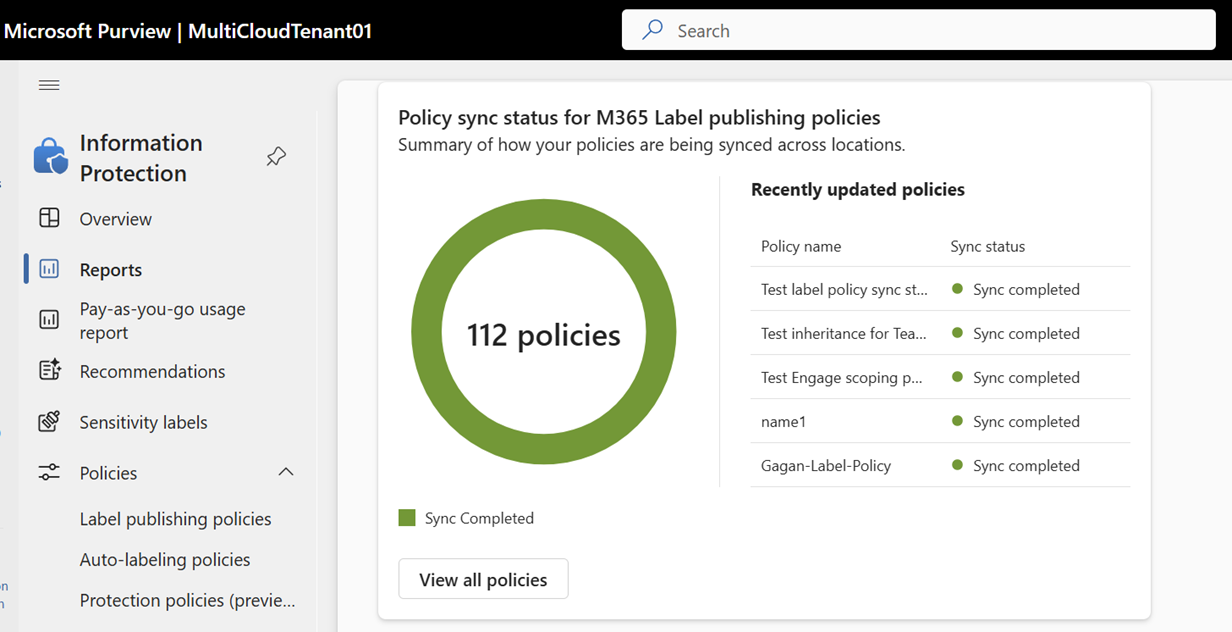Click the Reports chart icon

pos(49,269)
